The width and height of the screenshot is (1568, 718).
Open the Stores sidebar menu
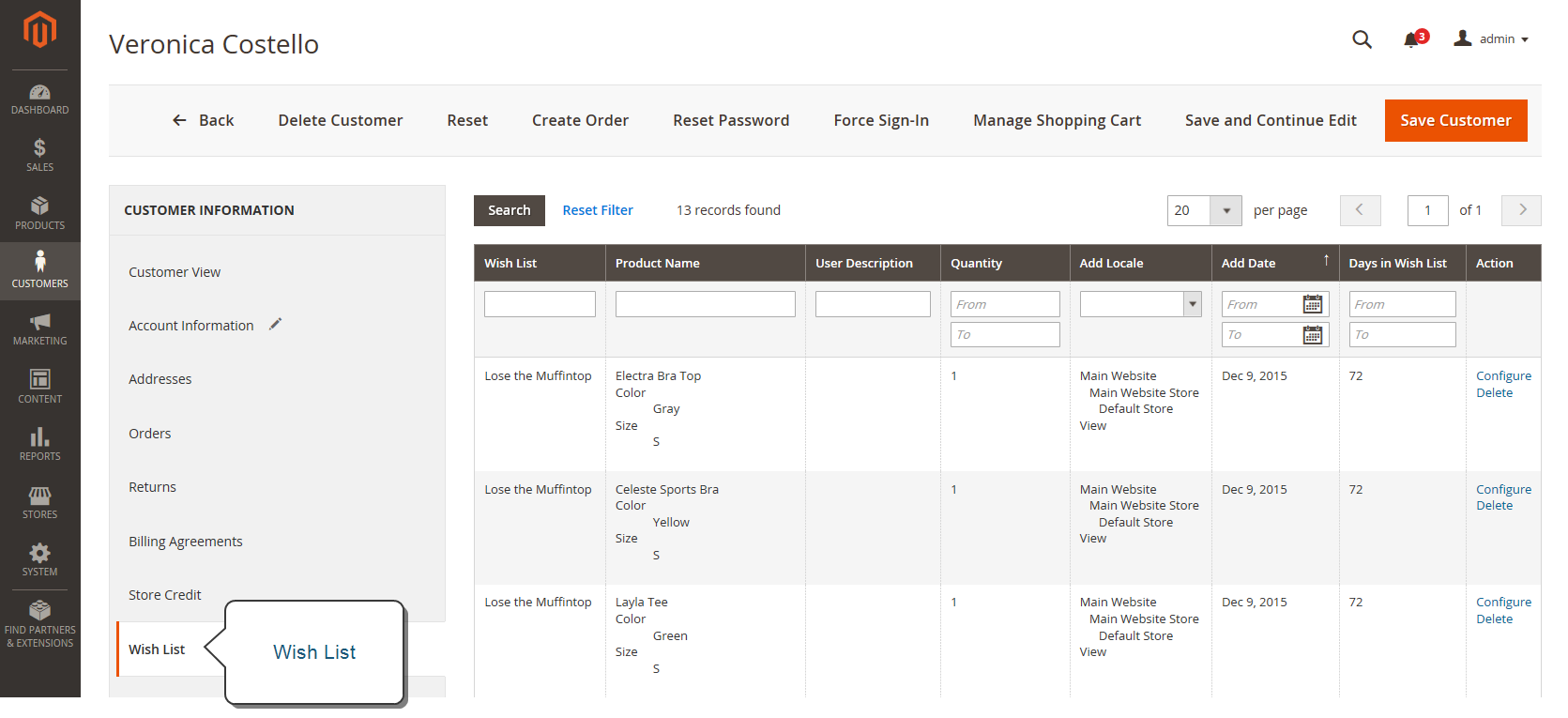39,503
